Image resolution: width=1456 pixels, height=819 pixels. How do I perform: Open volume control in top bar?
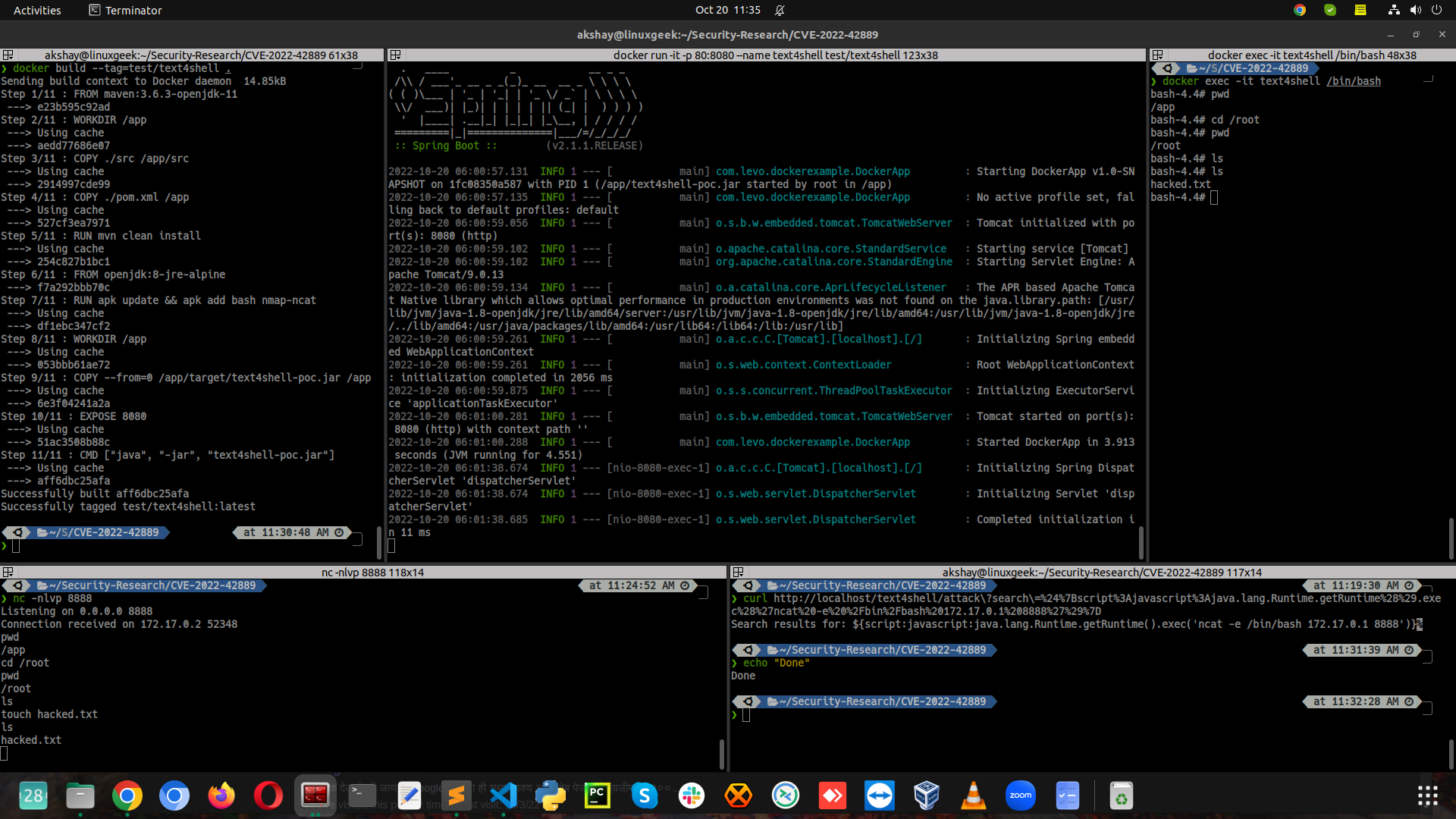point(1415,10)
